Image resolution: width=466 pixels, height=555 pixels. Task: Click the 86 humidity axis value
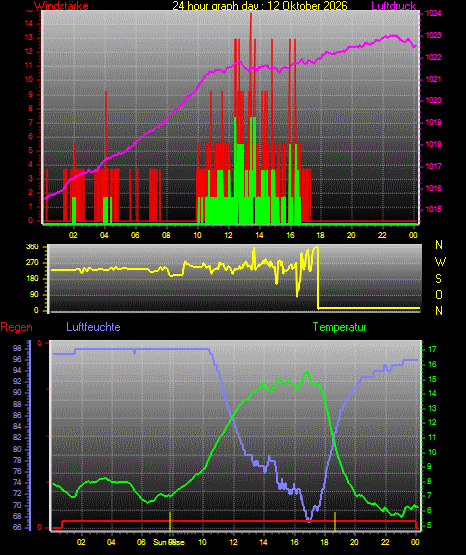point(17,415)
